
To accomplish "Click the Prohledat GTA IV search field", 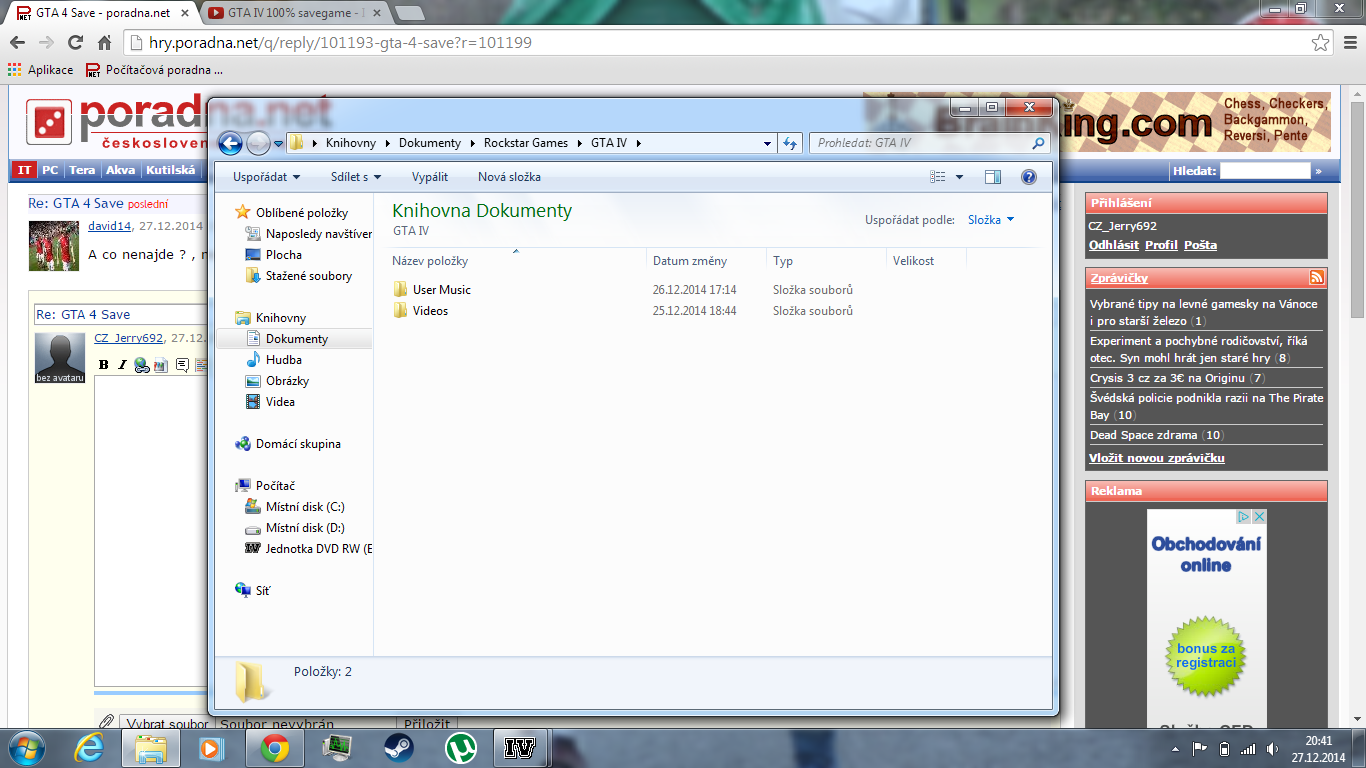I will 920,143.
